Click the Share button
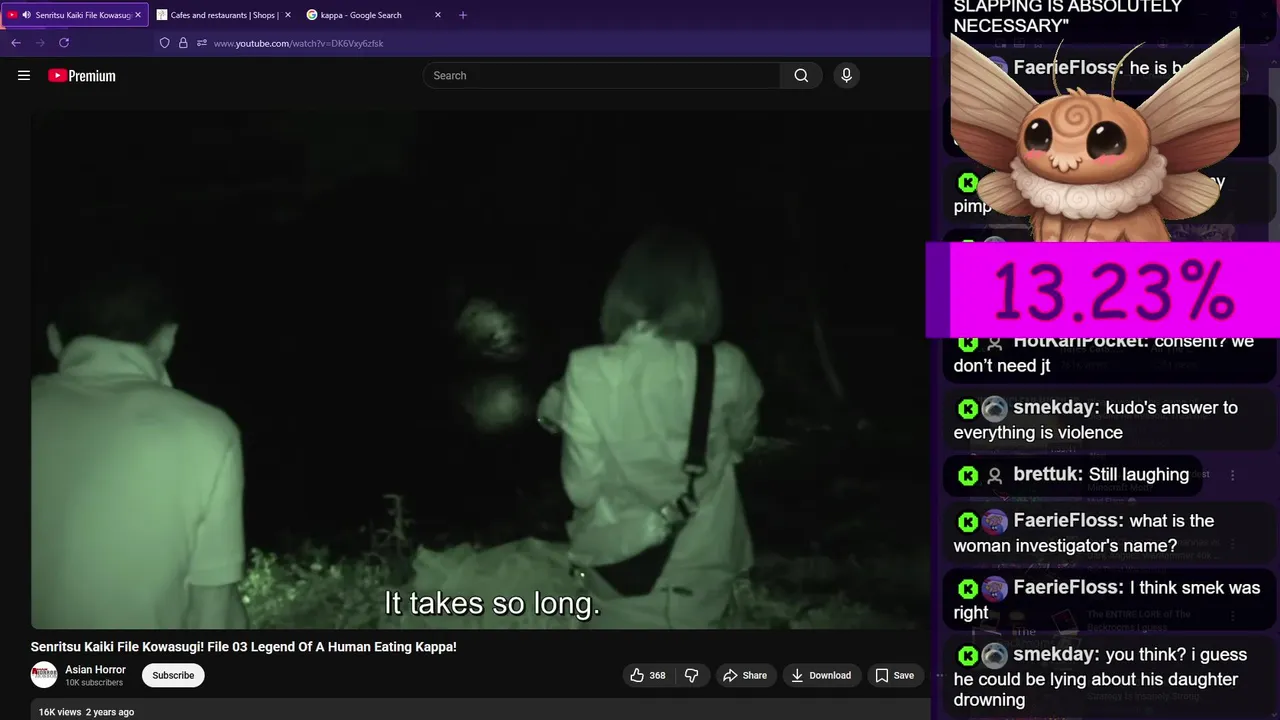Screen dimensions: 1280x720 coord(745,675)
